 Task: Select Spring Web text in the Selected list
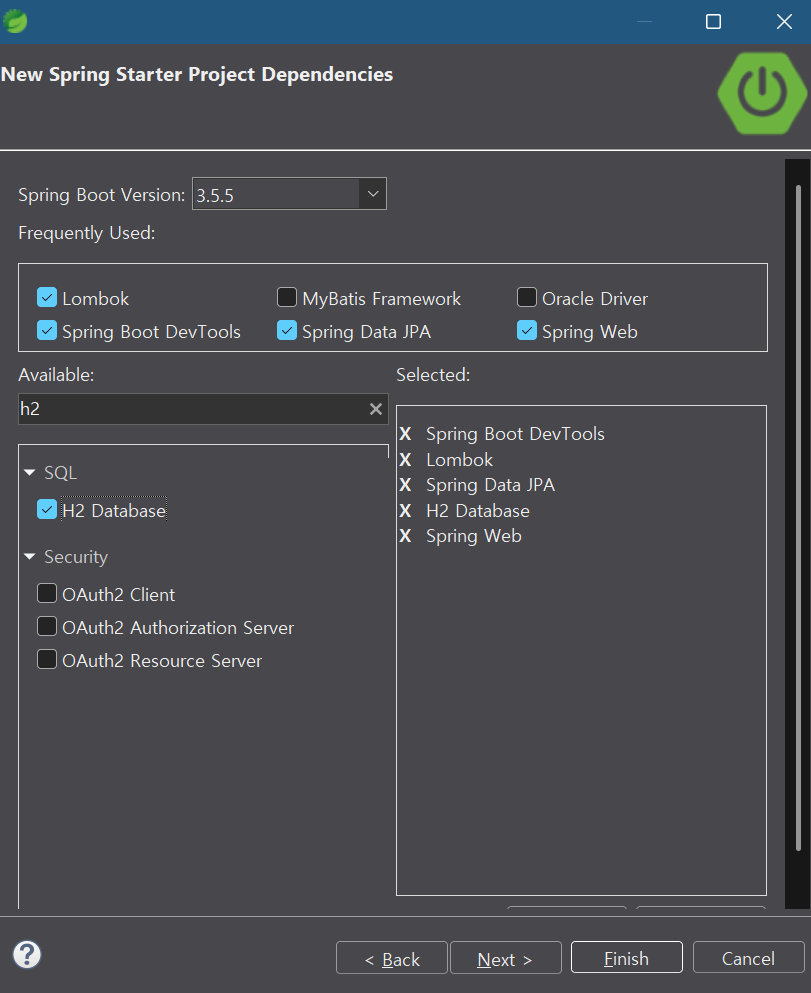pos(474,536)
